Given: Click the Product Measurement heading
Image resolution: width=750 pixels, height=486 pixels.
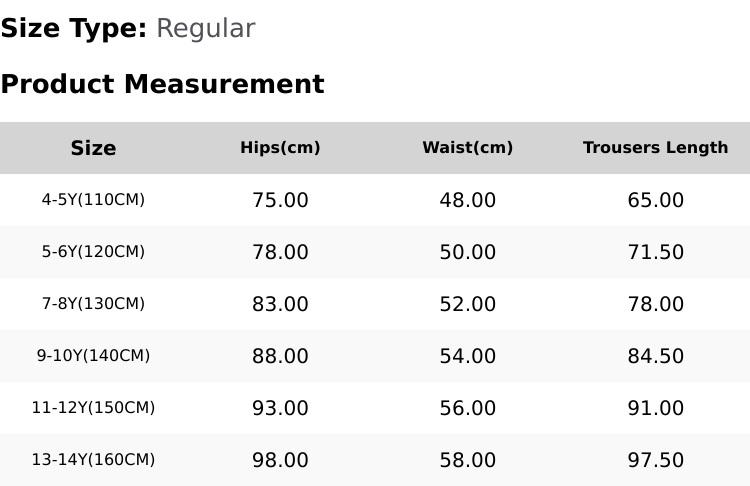Looking at the screenshot, I should pyautogui.click(x=162, y=84).
